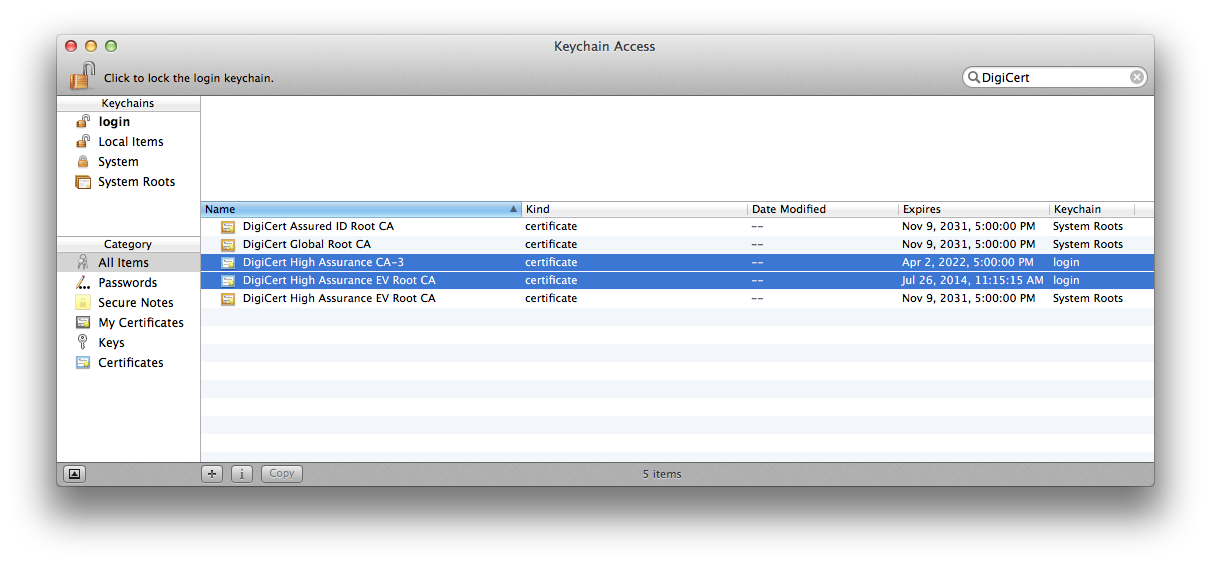Zoom the Keychain Access window with the green button
Viewport: 1211px width, 565px height.
(111, 46)
